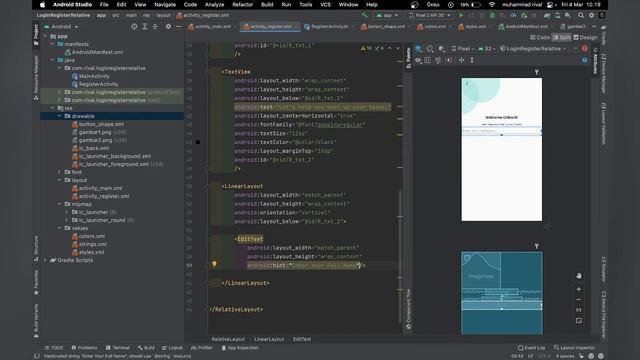The image size is (640, 360).
Task: Open the Apple menu
Action: (x=42, y=4)
